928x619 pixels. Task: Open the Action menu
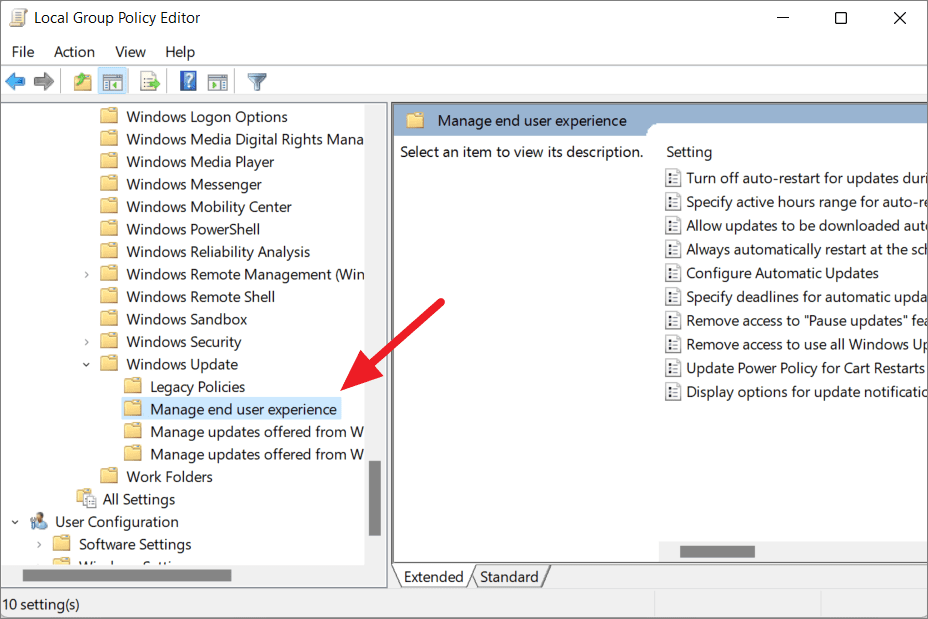(x=75, y=52)
